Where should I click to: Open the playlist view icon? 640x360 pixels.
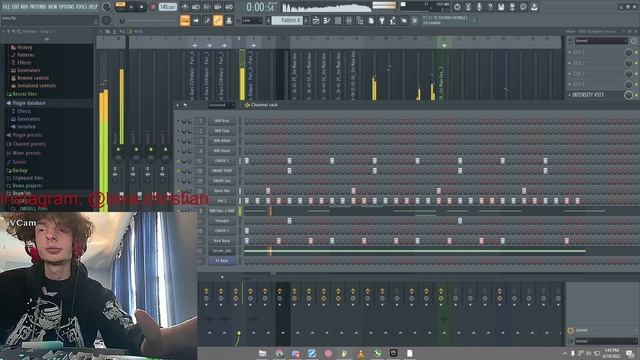coord(316,20)
